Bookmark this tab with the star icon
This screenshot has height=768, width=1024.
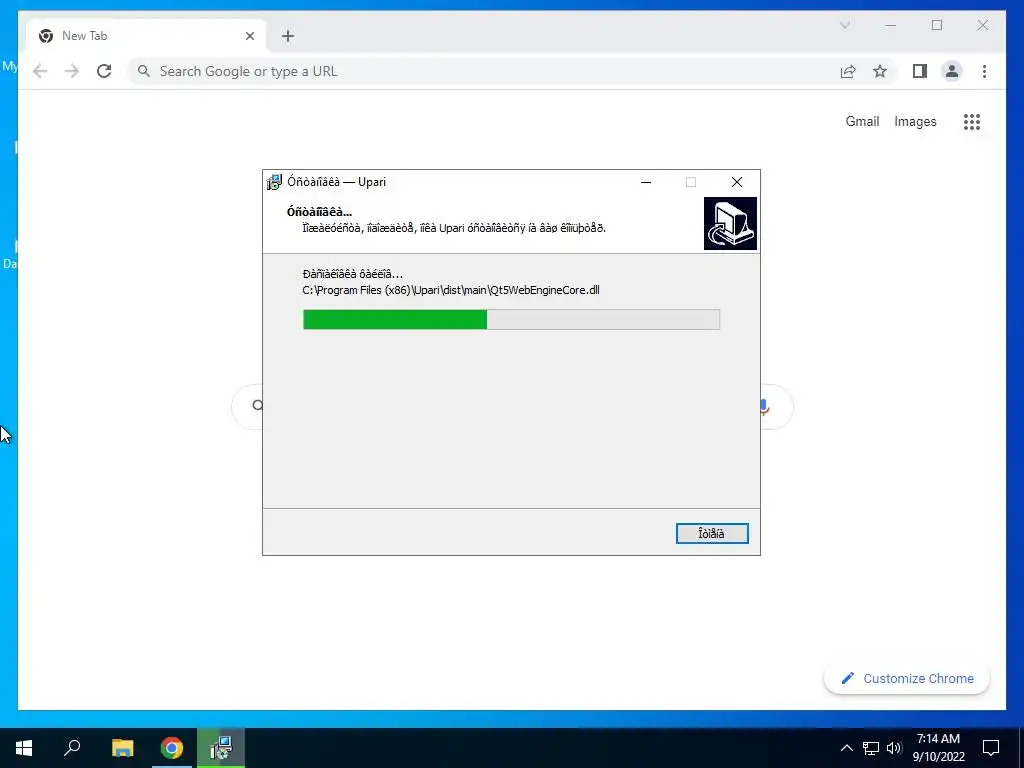coord(880,71)
